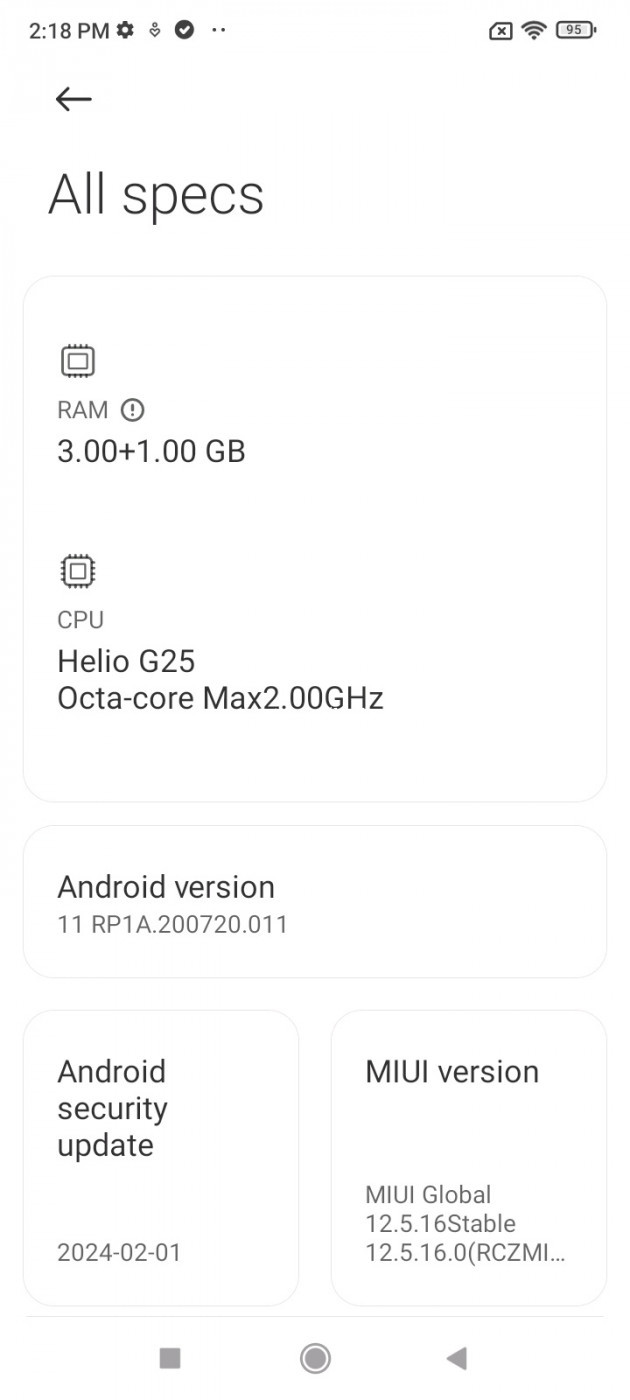Tap the checkmark notification status icon
Image resolution: width=630 pixels, height=1400 pixels.
click(184, 30)
